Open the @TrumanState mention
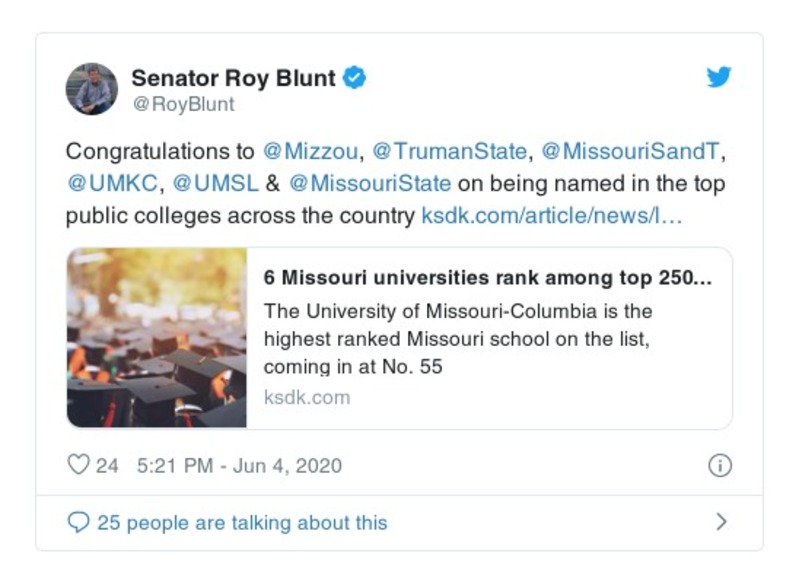The height and width of the screenshot is (585, 799). [x=449, y=152]
